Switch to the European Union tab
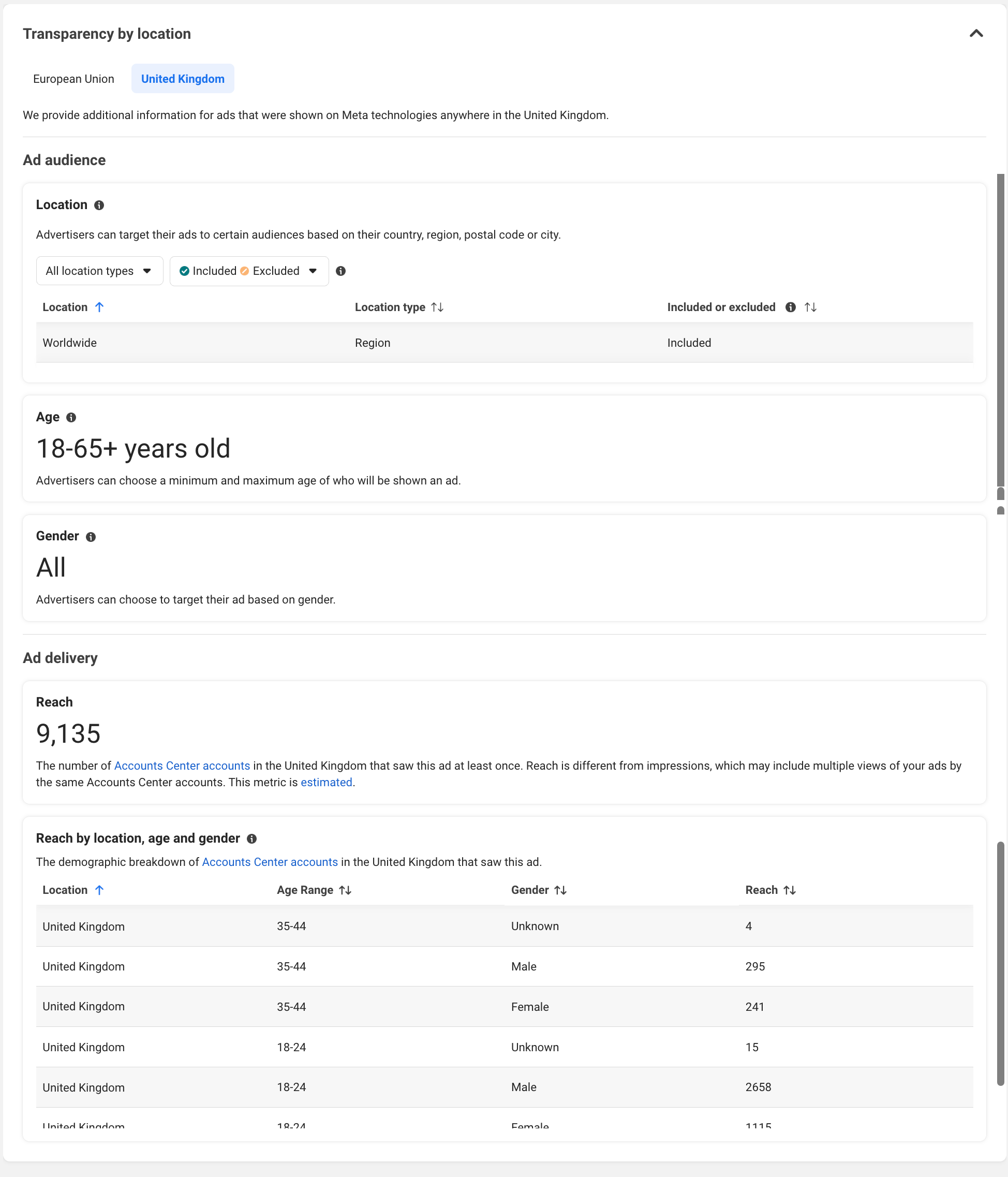This screenshot has height=1177, width=1008. (x=73, y=78)
